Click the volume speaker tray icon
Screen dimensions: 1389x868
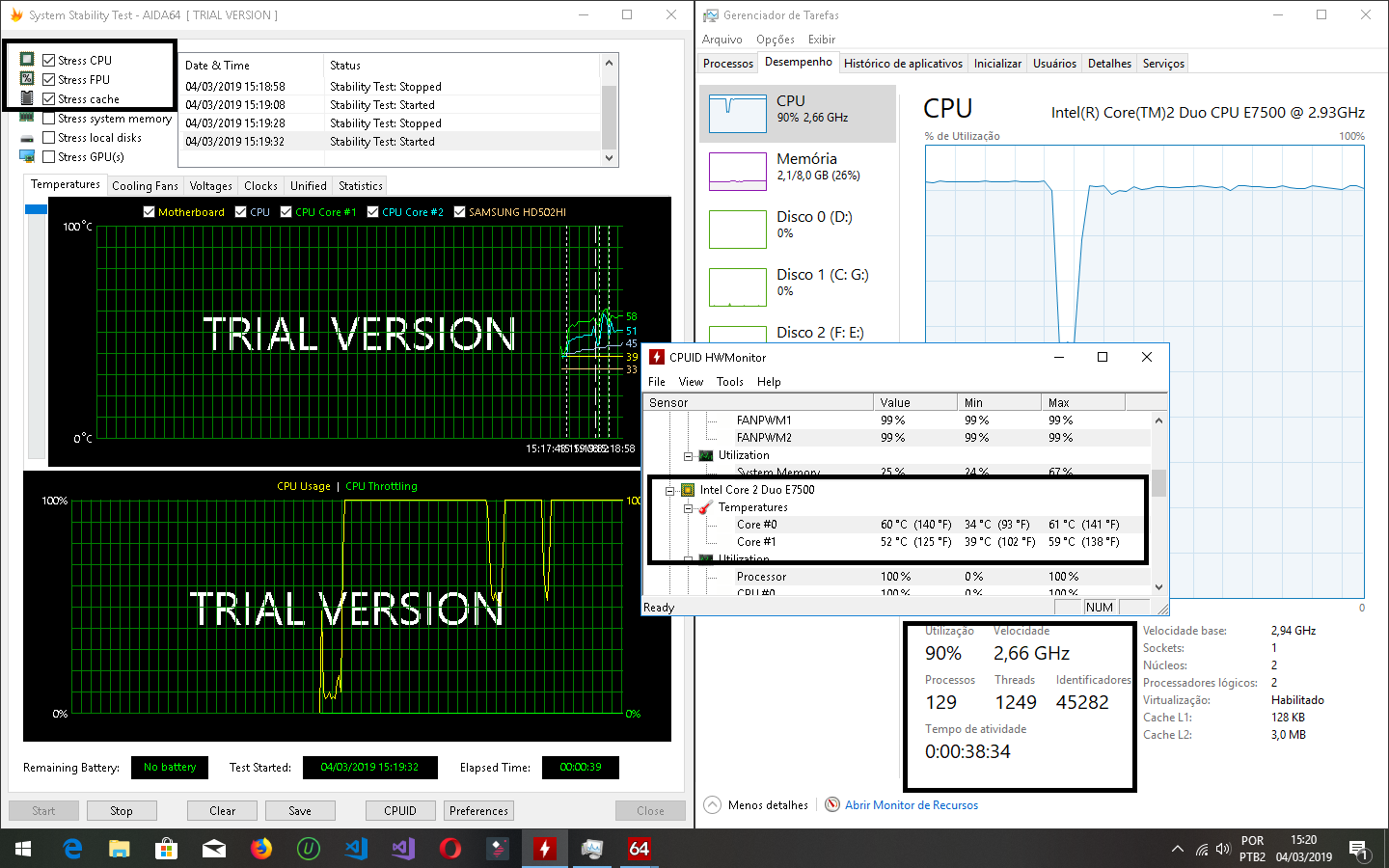click(1223, 850)
